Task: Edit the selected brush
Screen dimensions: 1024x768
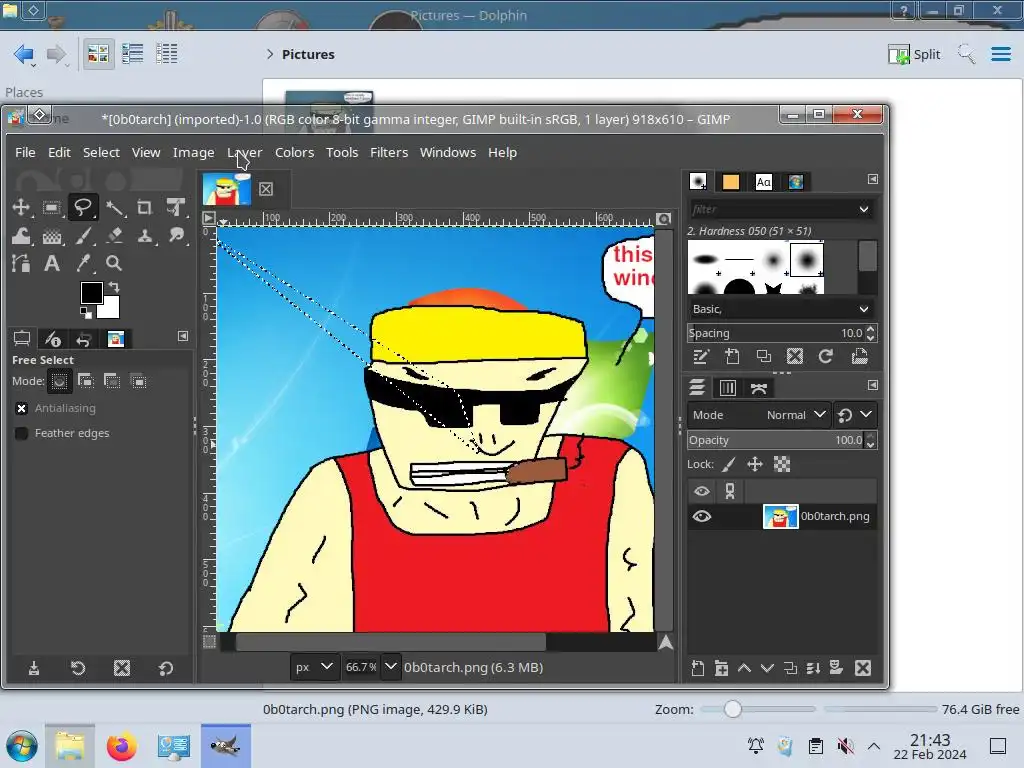Action: point(701,356)
